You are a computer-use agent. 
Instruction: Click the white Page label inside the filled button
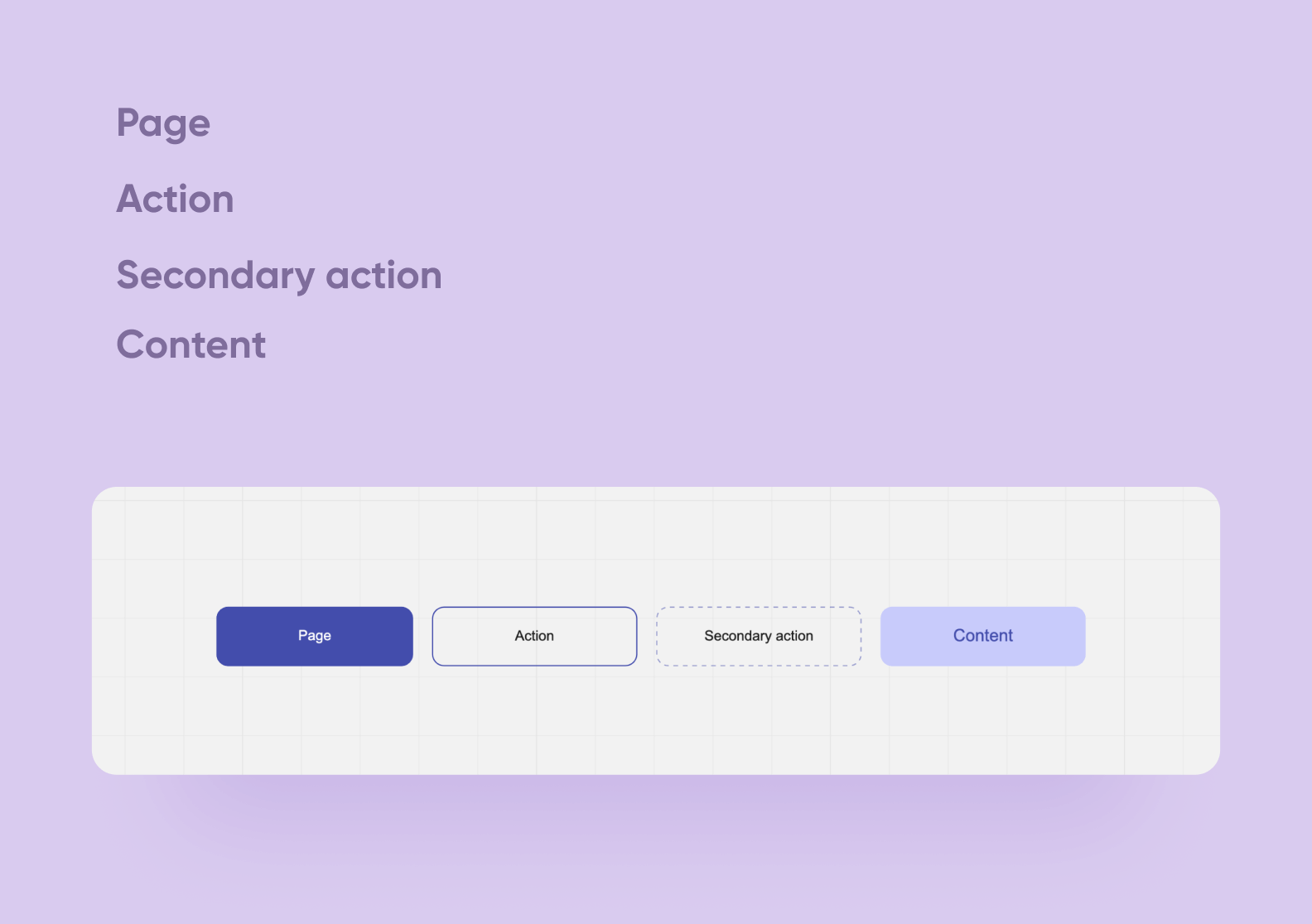click(315, 636)
